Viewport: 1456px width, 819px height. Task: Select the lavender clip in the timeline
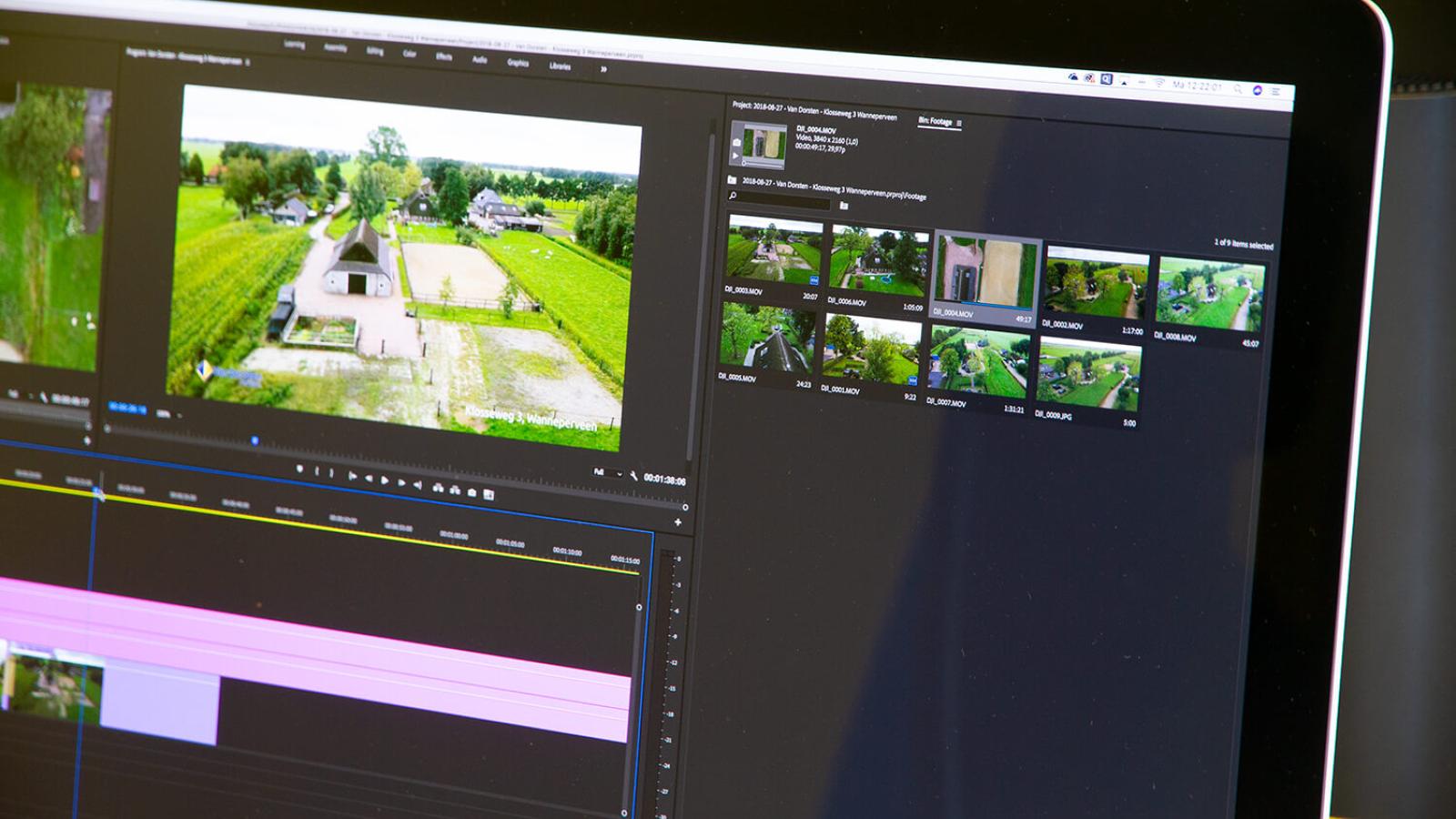(x=160, y=704)
